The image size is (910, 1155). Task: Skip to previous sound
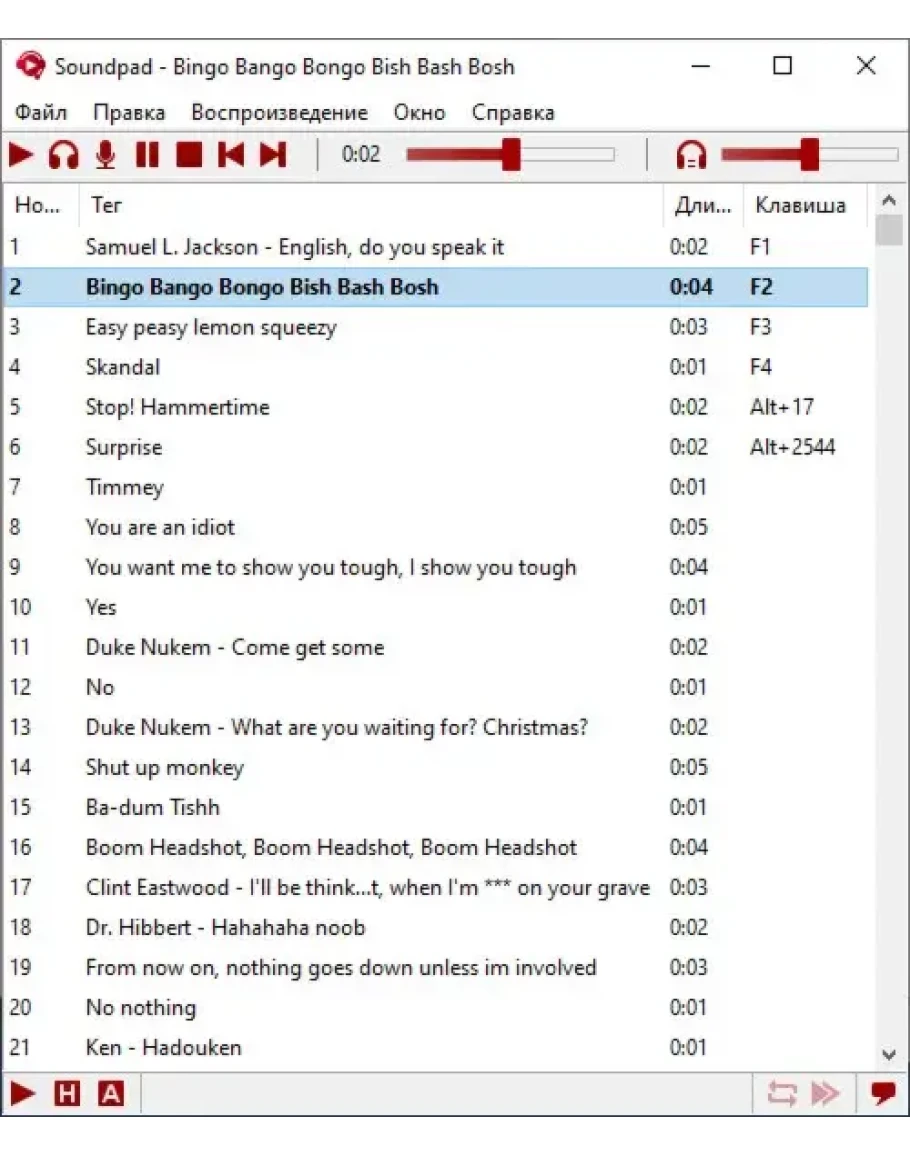point(231,155)
